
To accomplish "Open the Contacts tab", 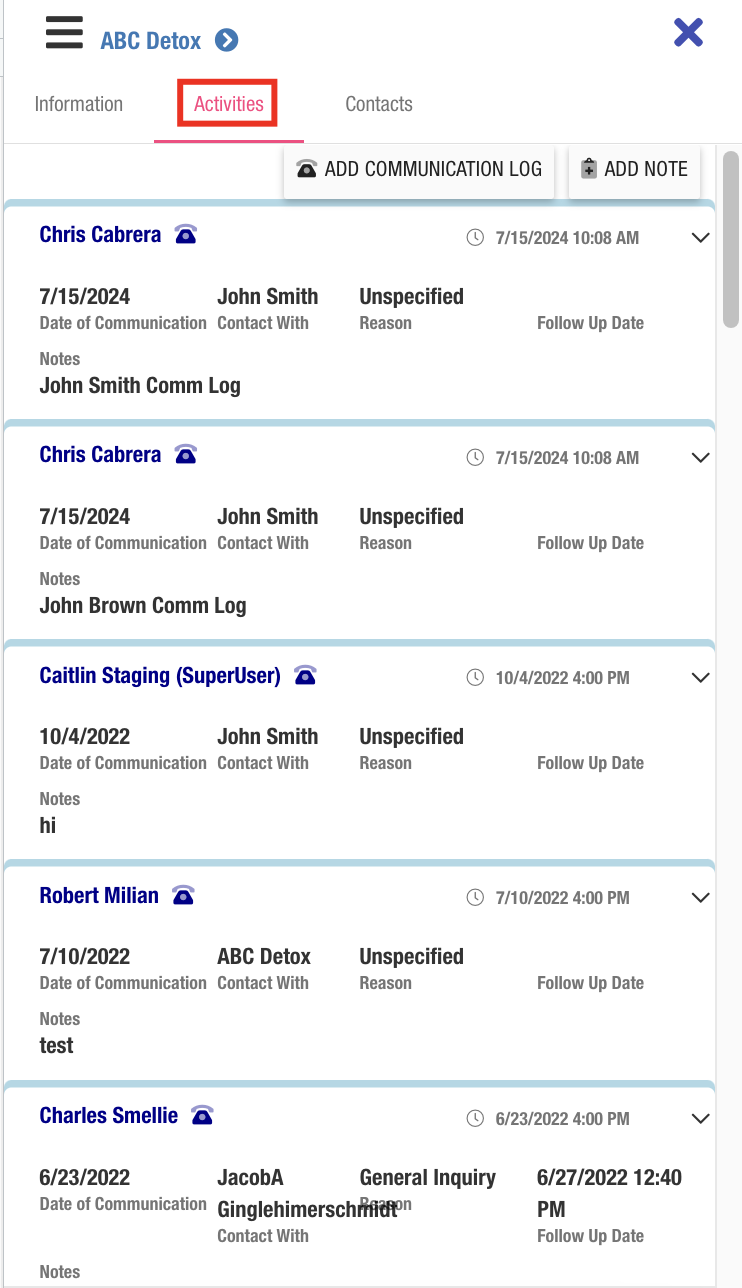I will pos(379,104).
